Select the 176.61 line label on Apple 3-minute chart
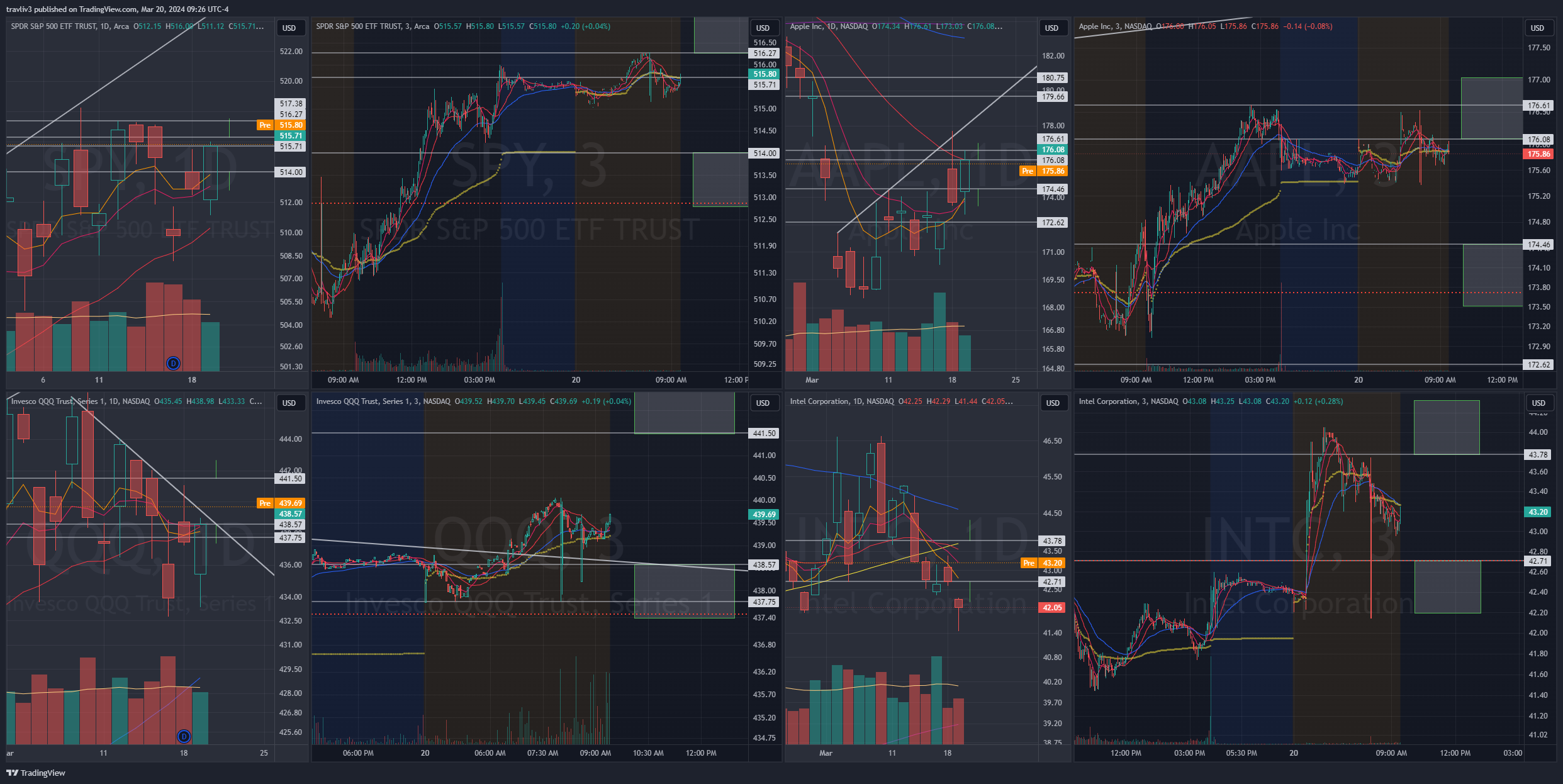The width and height of the screenshot is (1563, 784). tap(1539, 106)
